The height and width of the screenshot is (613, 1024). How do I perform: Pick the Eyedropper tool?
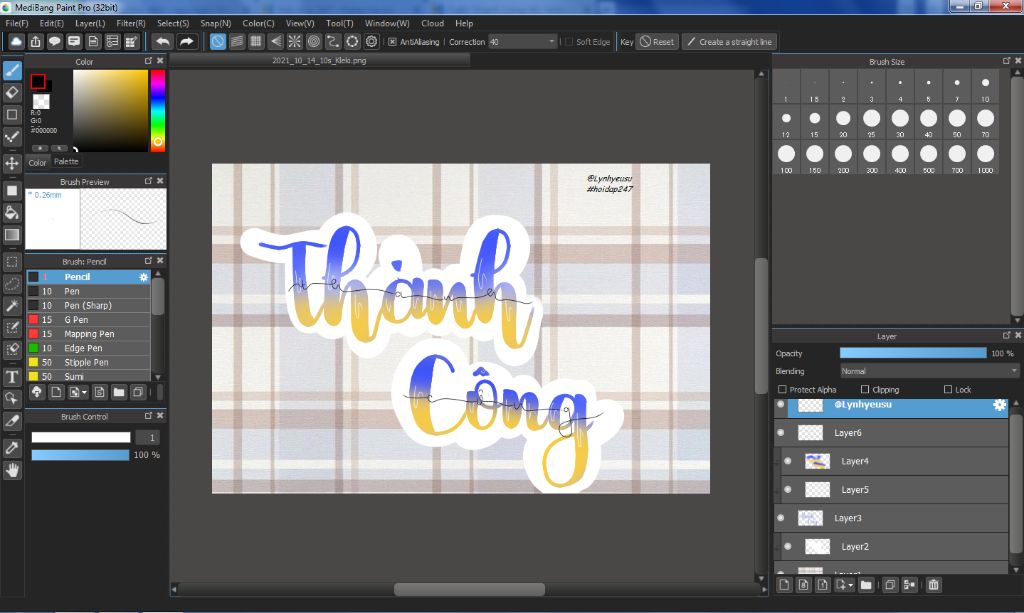tap(12, 447)
